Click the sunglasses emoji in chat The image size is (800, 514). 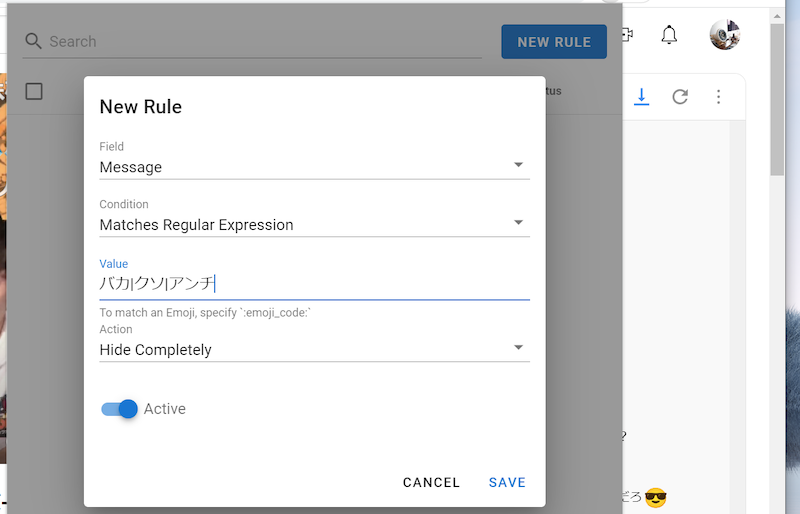tap(655, 497)
